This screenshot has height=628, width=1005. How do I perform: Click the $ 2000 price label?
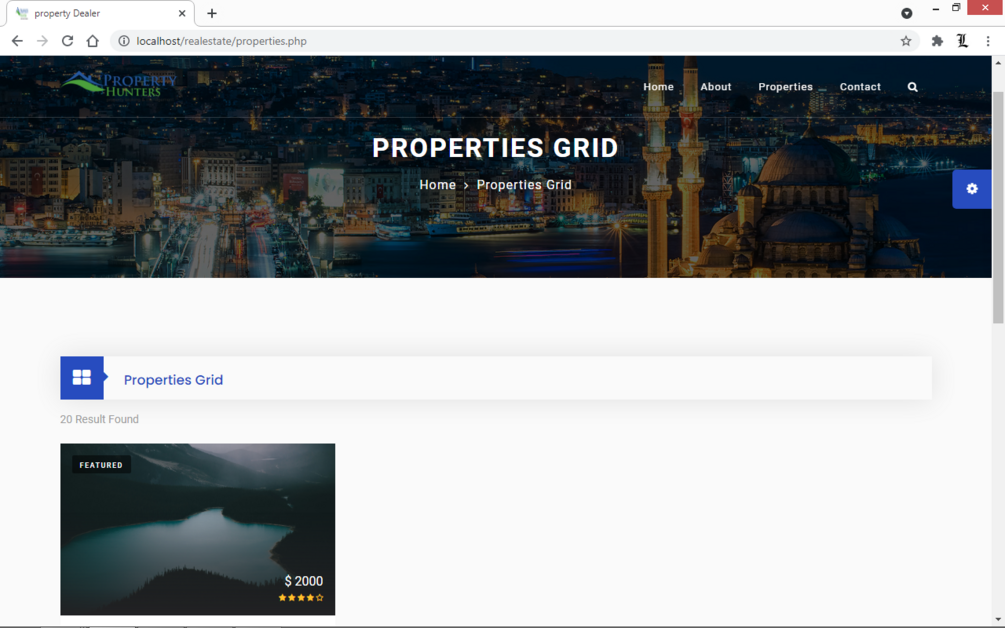pyautogui.click(x=304, y=581)
